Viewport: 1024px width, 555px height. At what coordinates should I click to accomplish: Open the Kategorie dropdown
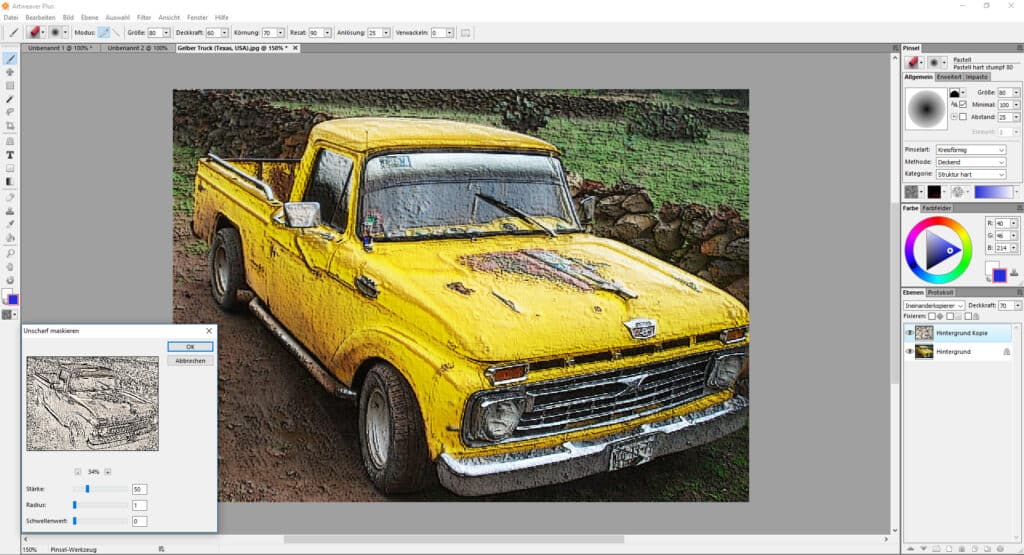tap(970, 174)
